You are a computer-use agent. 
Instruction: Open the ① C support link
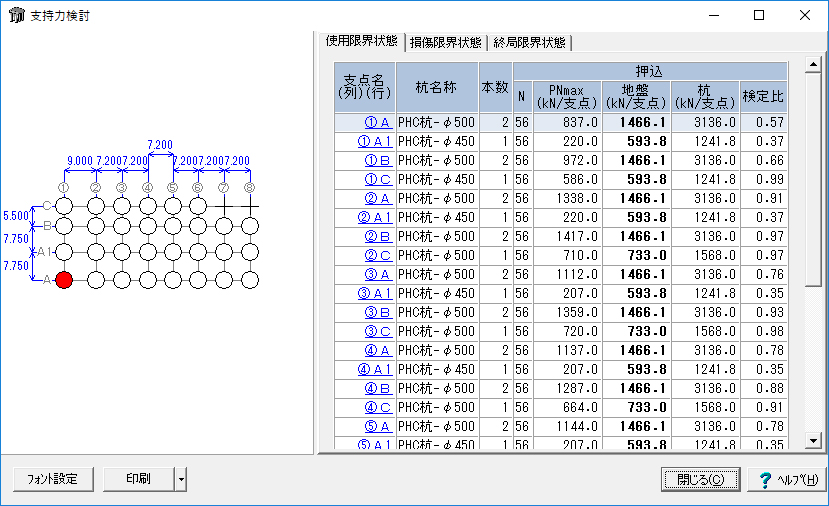click(378, 180)
